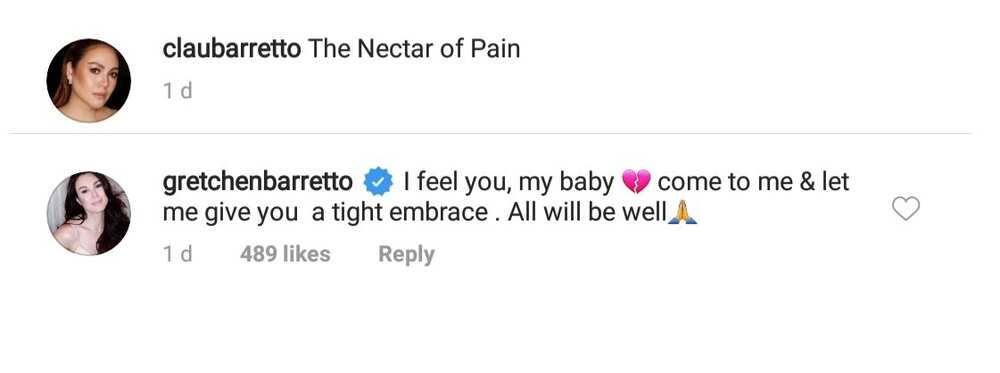This screenshot has height=373, width=1000.
Task: View the 489 likes list
Action: pyautogui.click(x=285, y=254)
